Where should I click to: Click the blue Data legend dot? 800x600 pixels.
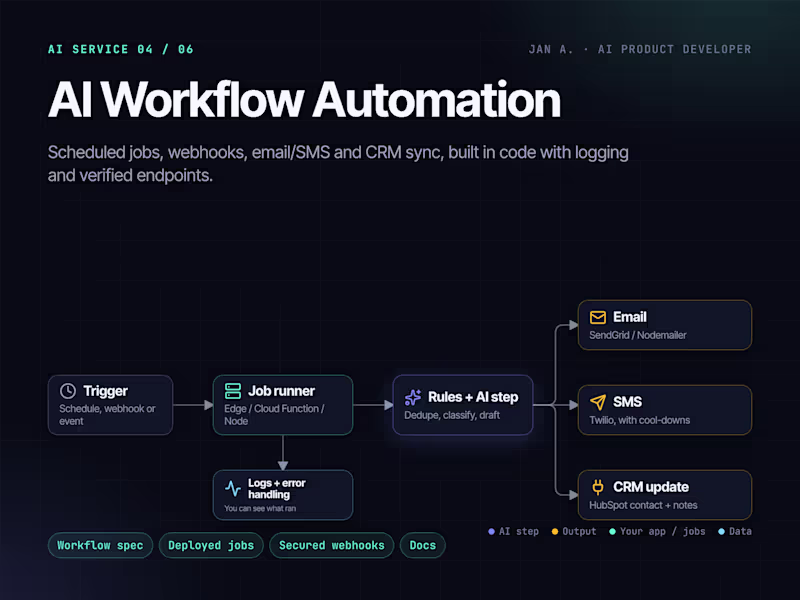721,532
